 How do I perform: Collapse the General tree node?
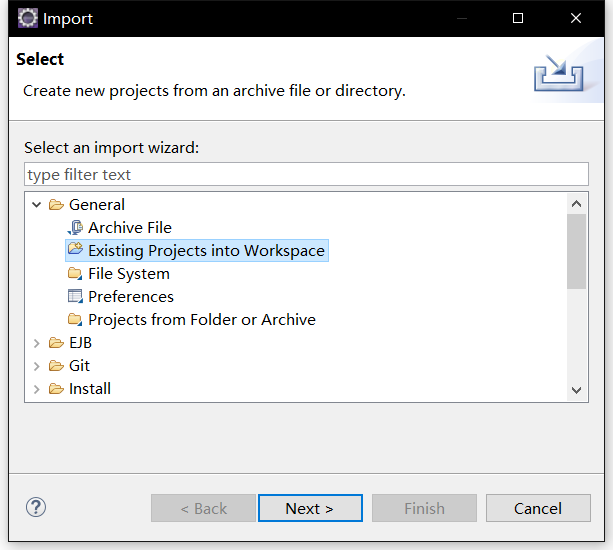click(x=37, y=205)
